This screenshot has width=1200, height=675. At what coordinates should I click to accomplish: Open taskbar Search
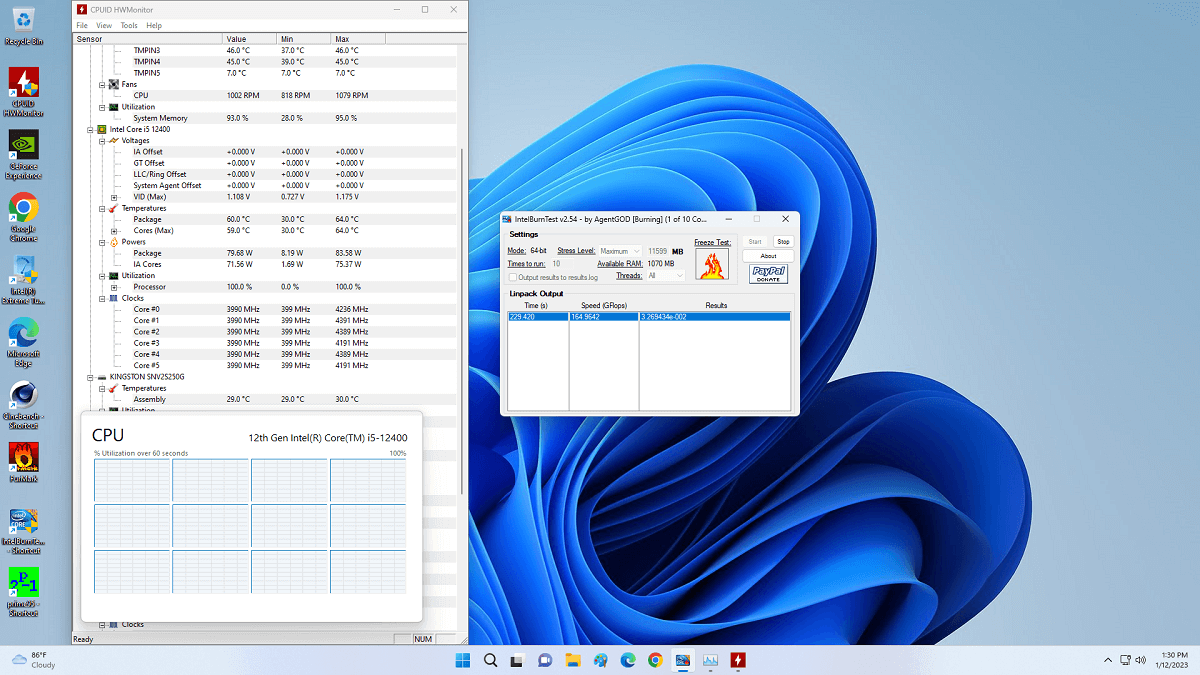[491, 660]
